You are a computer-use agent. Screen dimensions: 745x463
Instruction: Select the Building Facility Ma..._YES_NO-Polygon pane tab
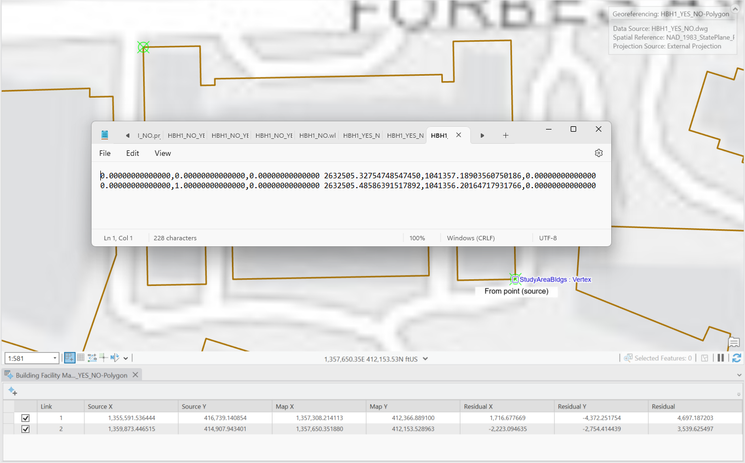[71, 375]
